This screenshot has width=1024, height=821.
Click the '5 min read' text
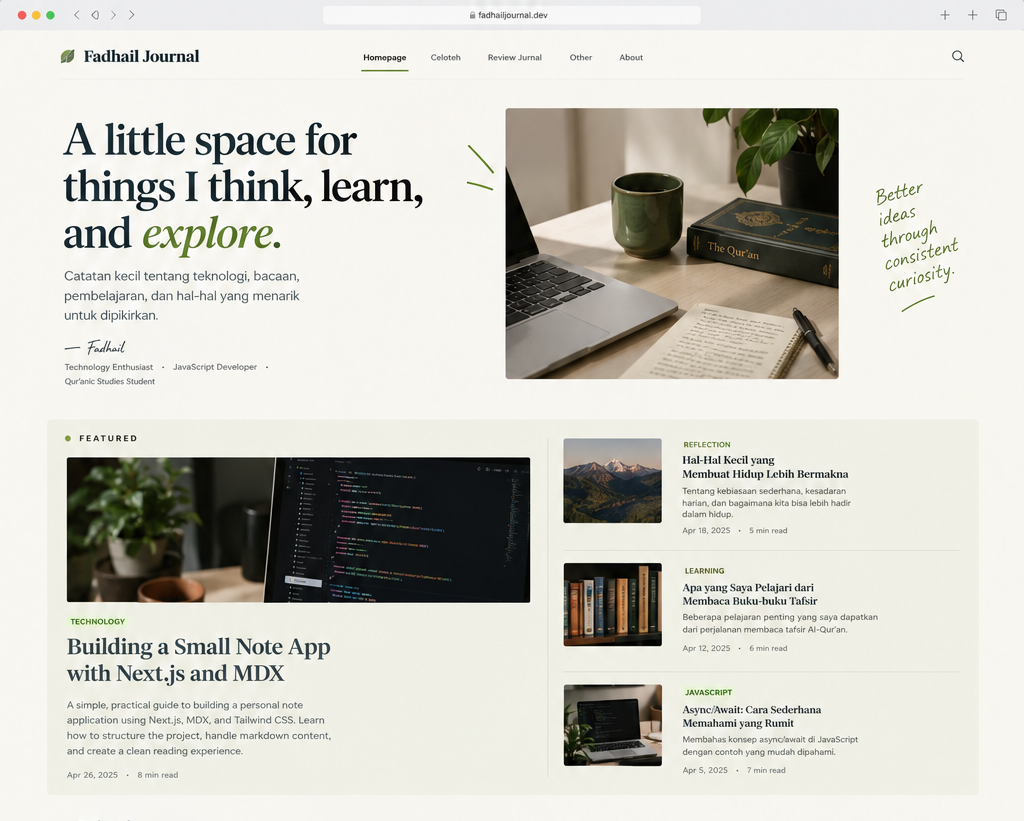click(768, 530)
